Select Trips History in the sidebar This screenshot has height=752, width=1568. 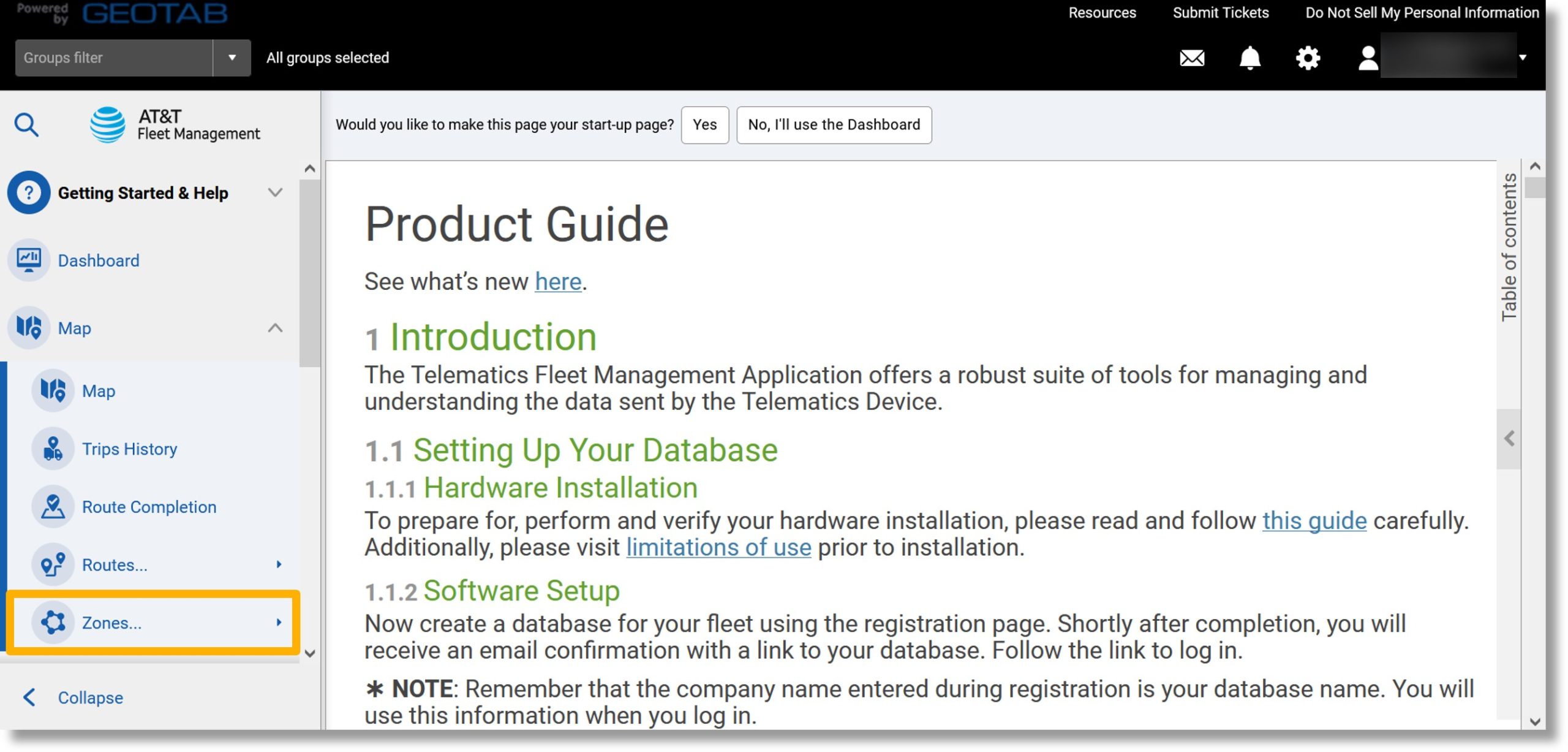tap(130, 449)
